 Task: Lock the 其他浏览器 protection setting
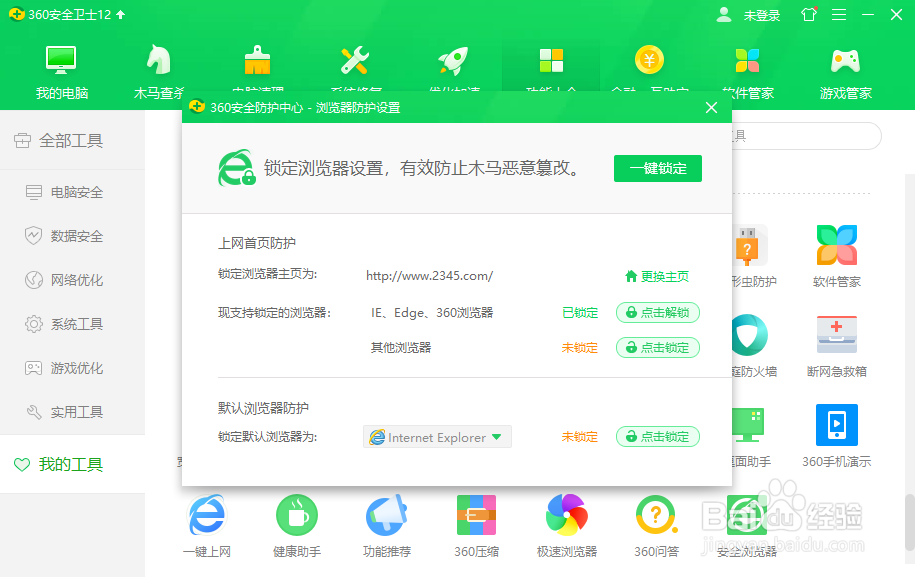[657, 347]
